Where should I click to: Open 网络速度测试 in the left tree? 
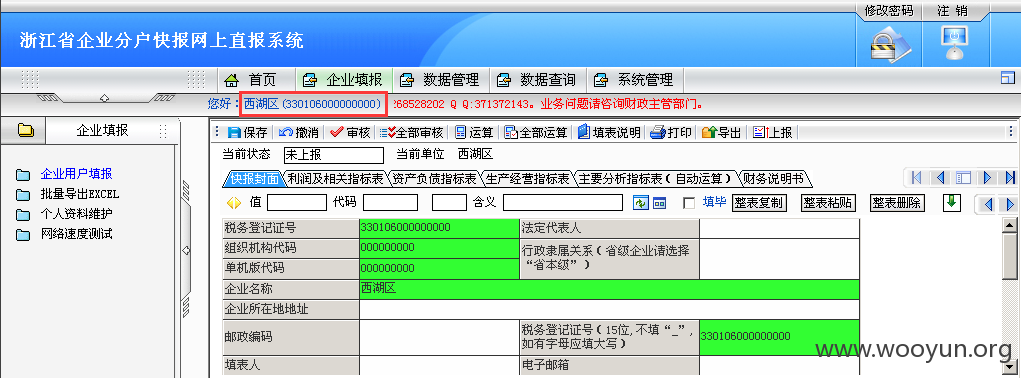tap(76, 234)
